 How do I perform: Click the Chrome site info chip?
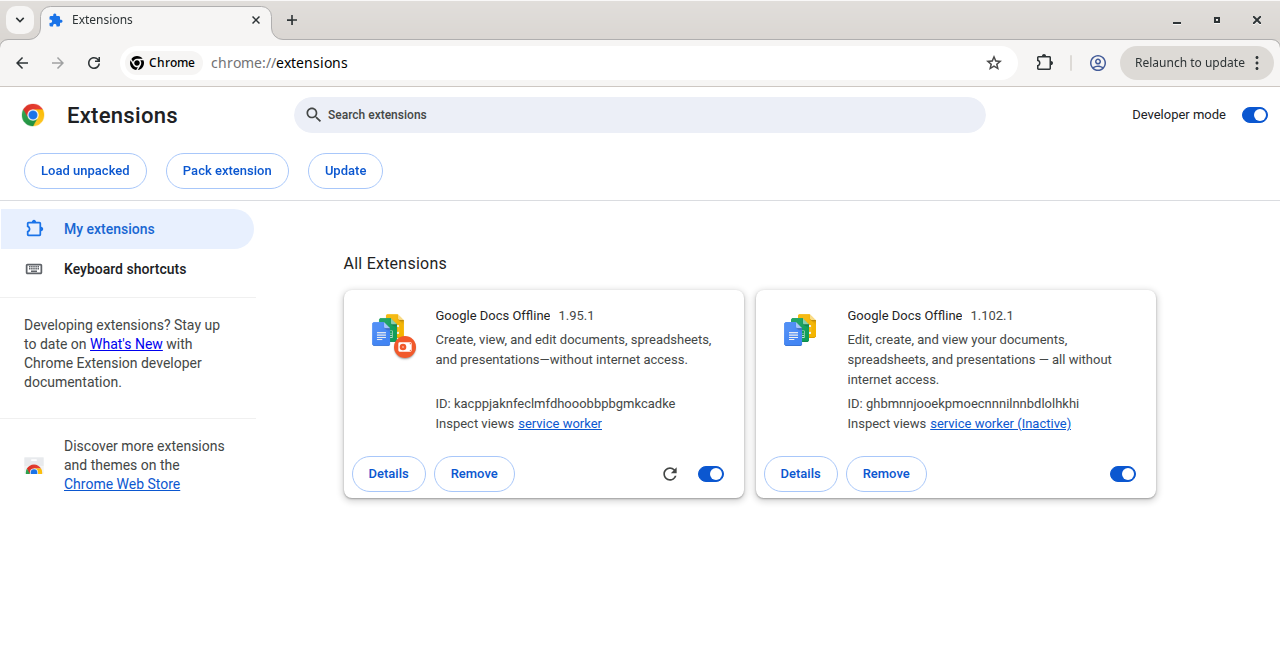(x=163, y=63)
